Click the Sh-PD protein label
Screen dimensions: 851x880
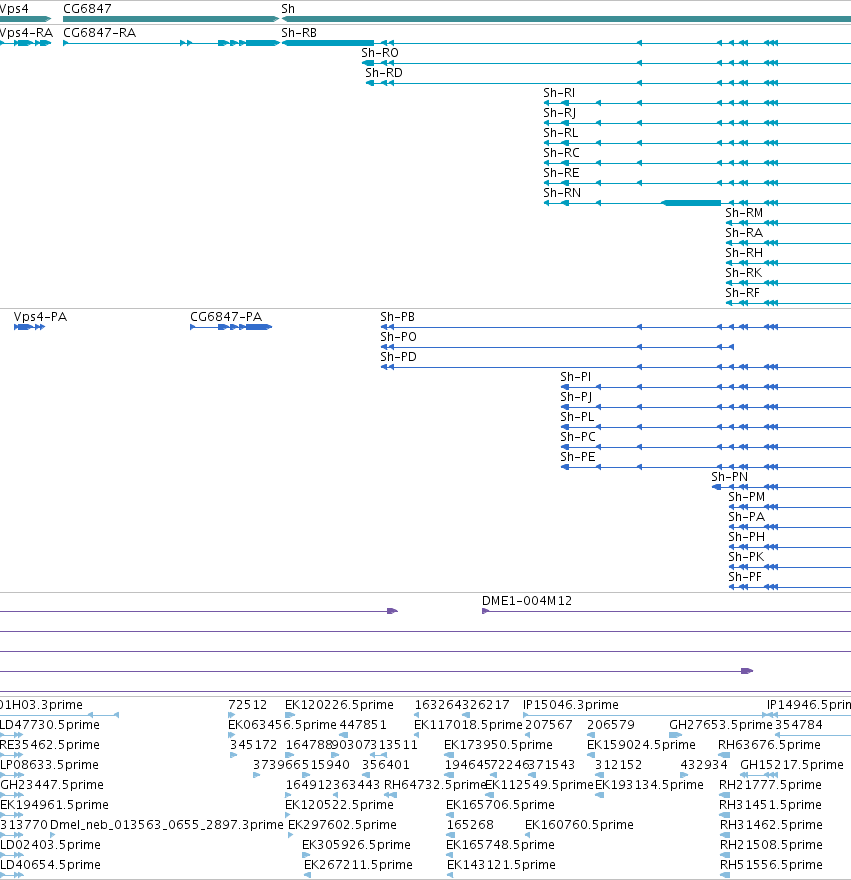point(399,357)
